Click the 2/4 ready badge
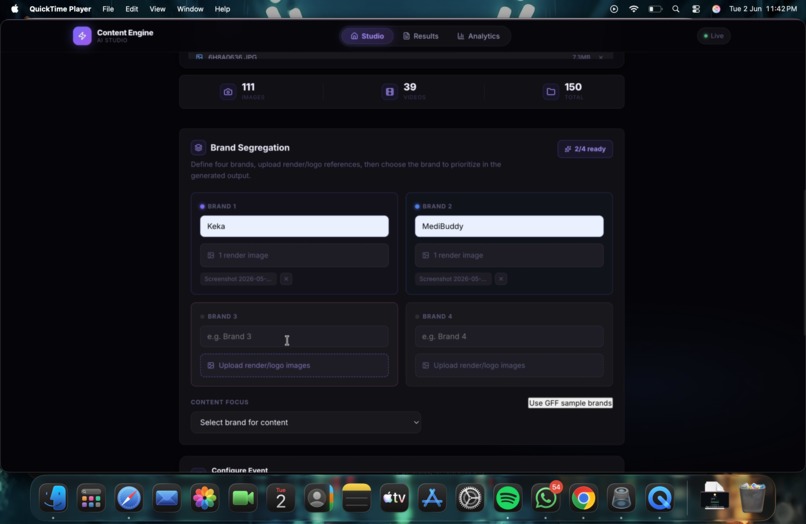The image size is (806, 524). point(585,149)
